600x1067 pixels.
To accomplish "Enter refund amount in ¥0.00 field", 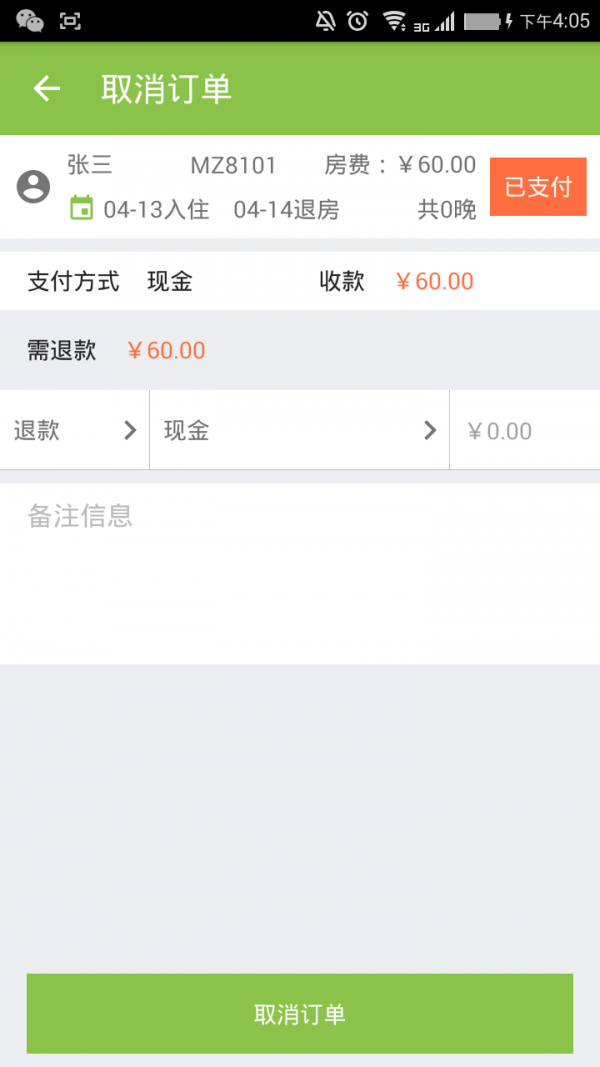I will coord(524,431).
